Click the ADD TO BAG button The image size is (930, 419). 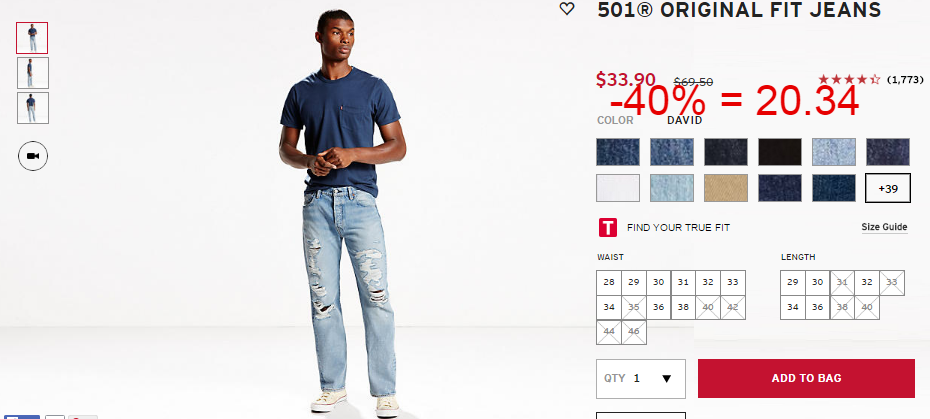(806, 379)
